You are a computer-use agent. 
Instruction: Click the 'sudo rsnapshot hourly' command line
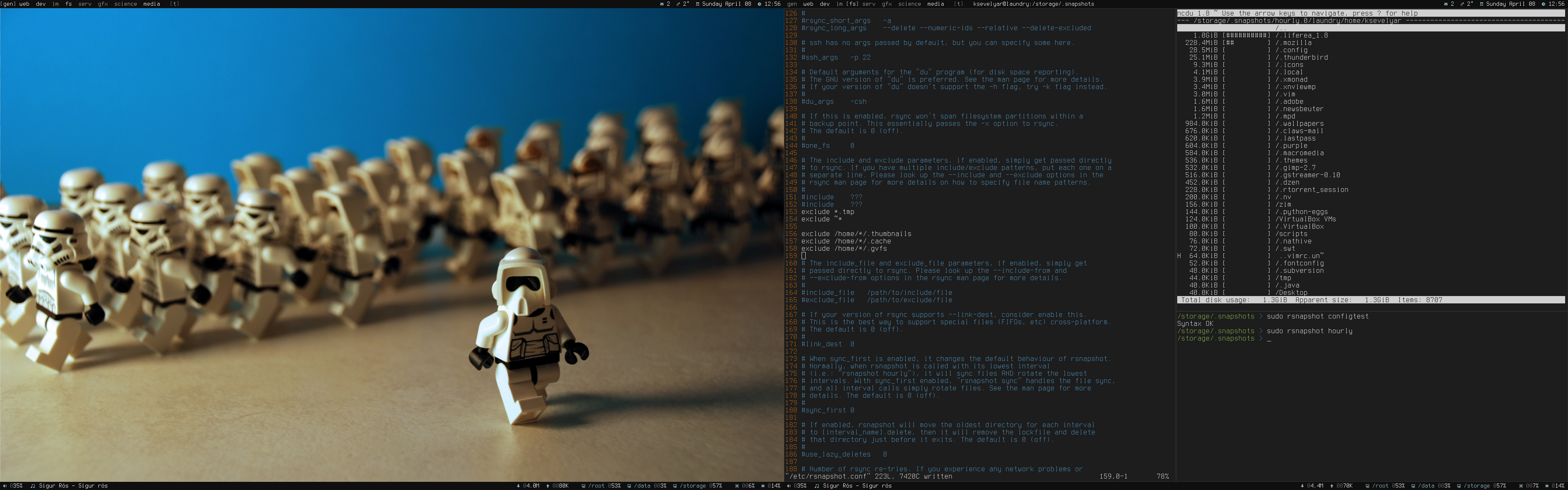[1309, 331]
